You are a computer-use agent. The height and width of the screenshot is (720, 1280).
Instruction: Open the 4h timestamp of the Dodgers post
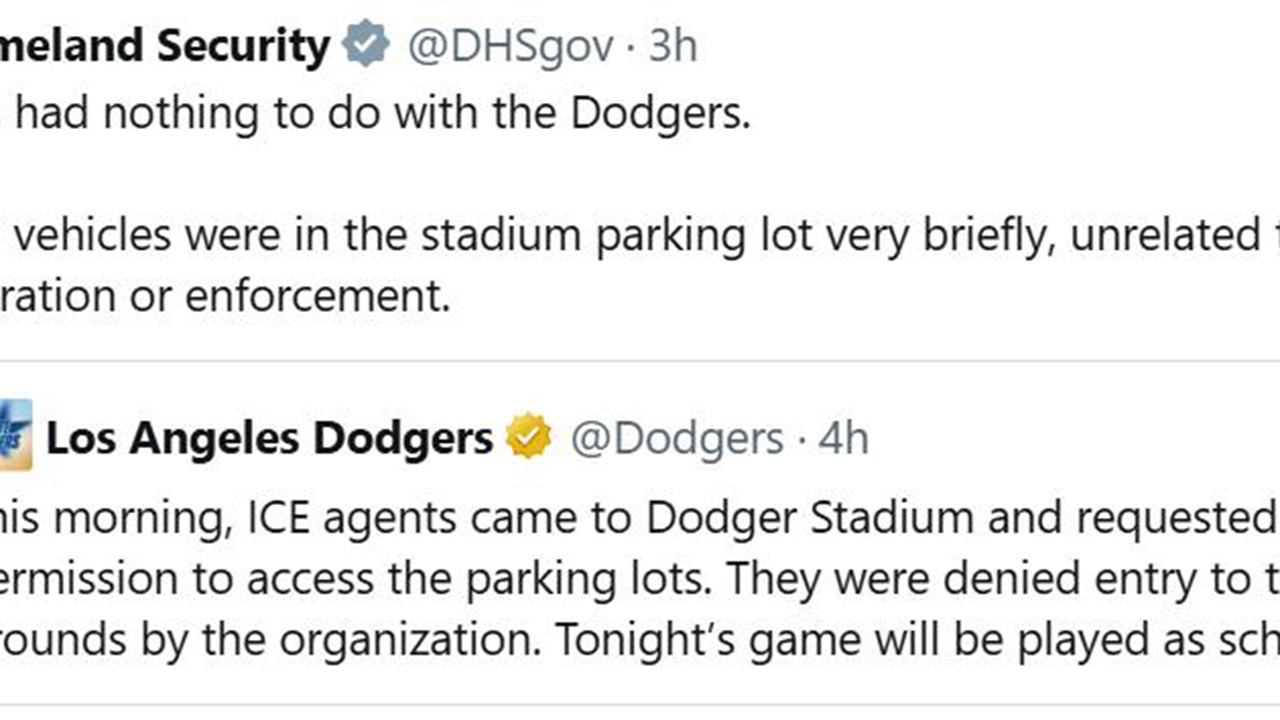(844, 439)
